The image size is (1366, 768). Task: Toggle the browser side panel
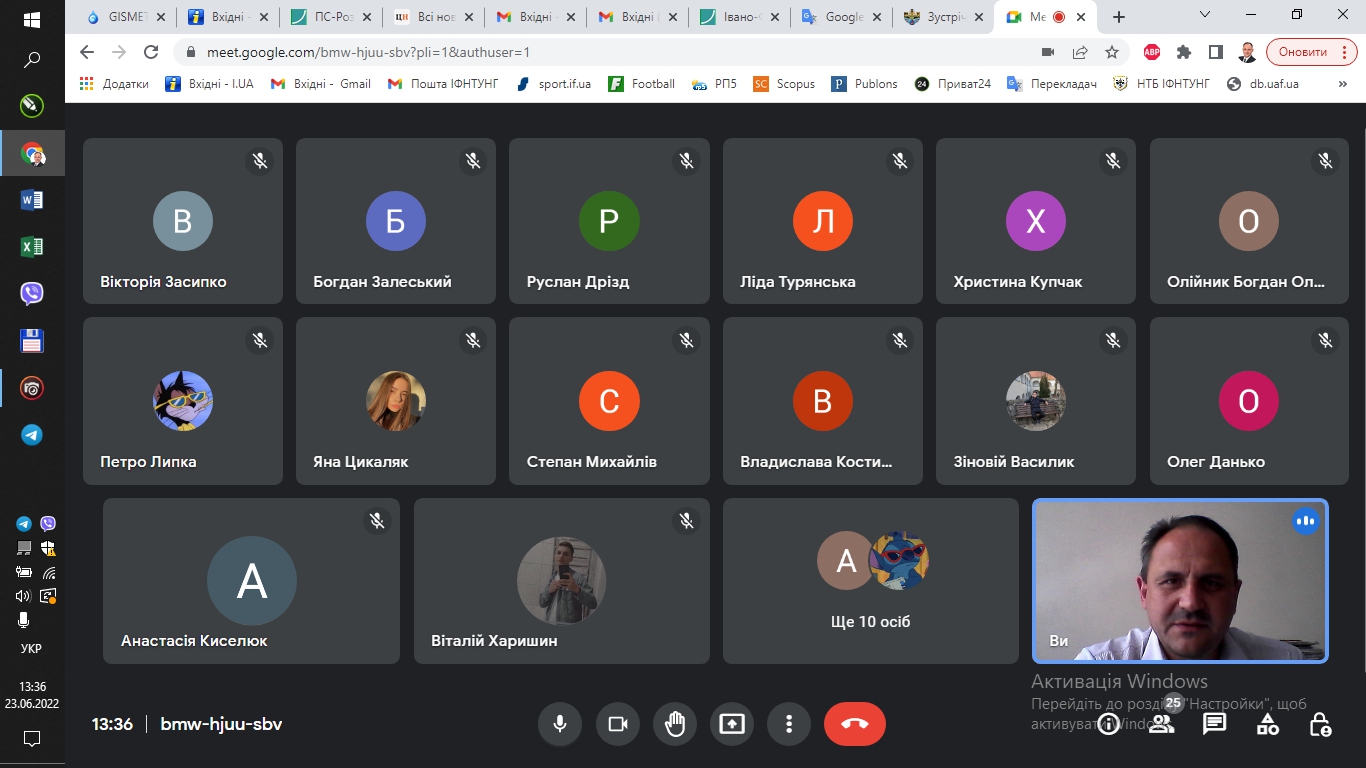(1216, 52)
